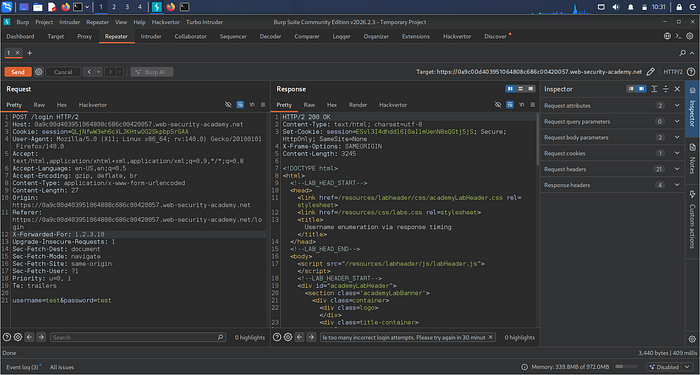
Task: Open history-forward dropdown arrow in Repeater
Action: coord(120,72)
